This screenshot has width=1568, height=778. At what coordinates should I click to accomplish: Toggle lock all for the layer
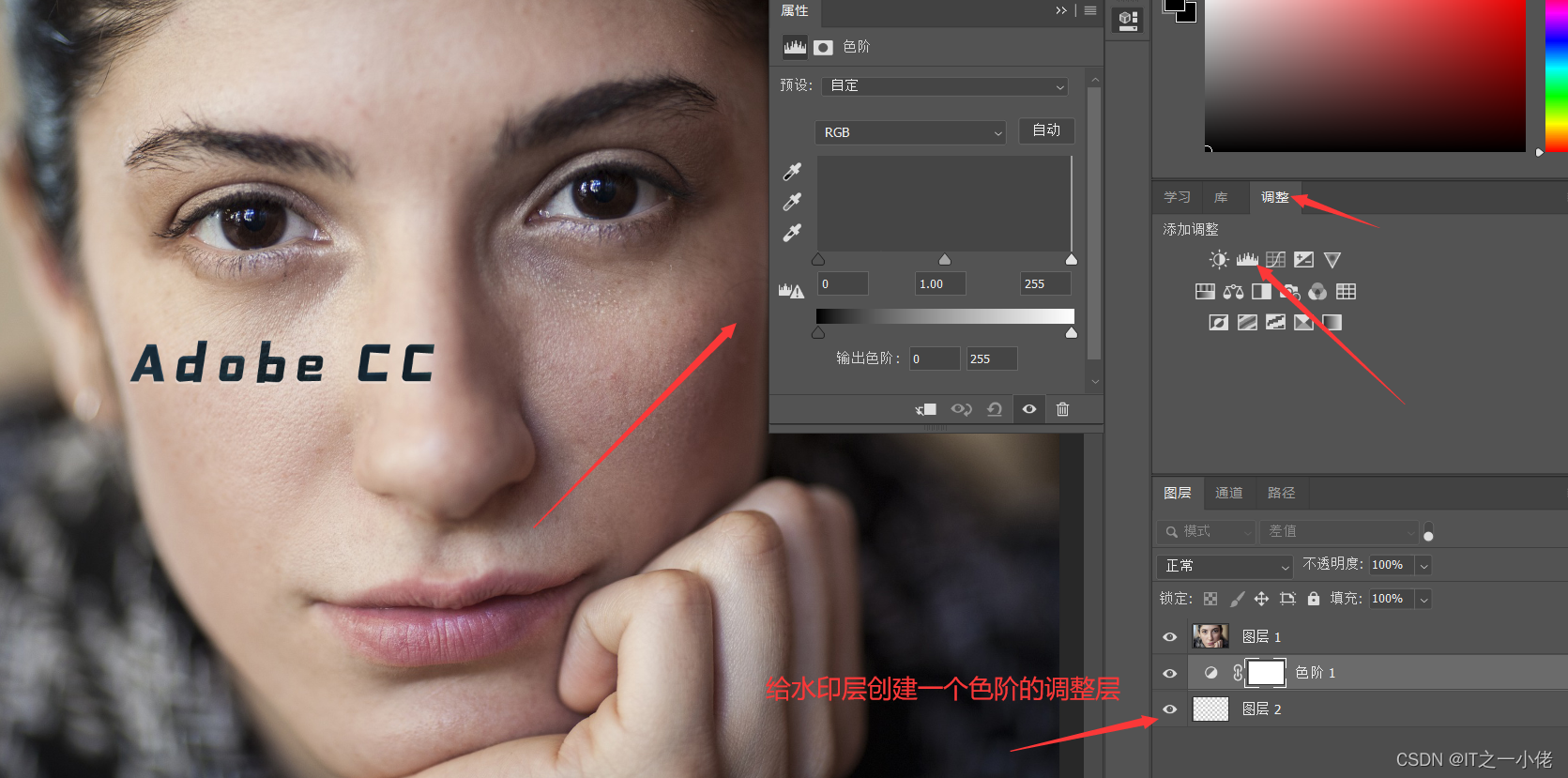(x=1314, y=599)
